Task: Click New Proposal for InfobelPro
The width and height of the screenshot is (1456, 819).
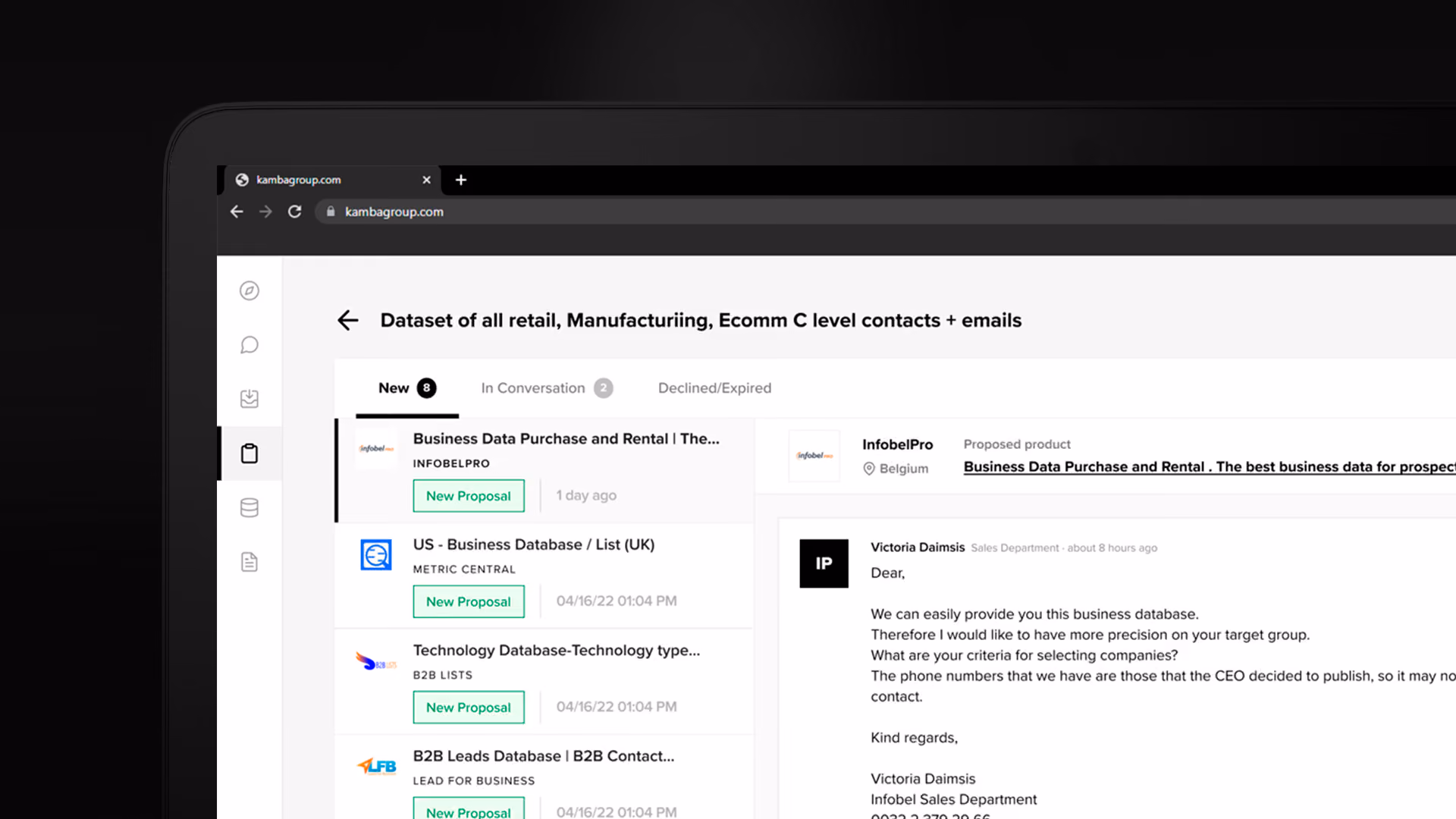Action: [469, 496]
